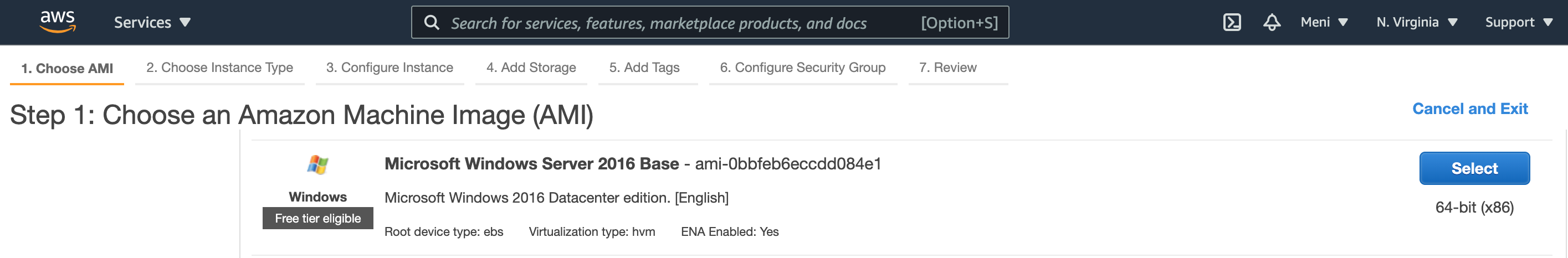
Task: Click the Cancel and Exit link
Action: 1469,109
